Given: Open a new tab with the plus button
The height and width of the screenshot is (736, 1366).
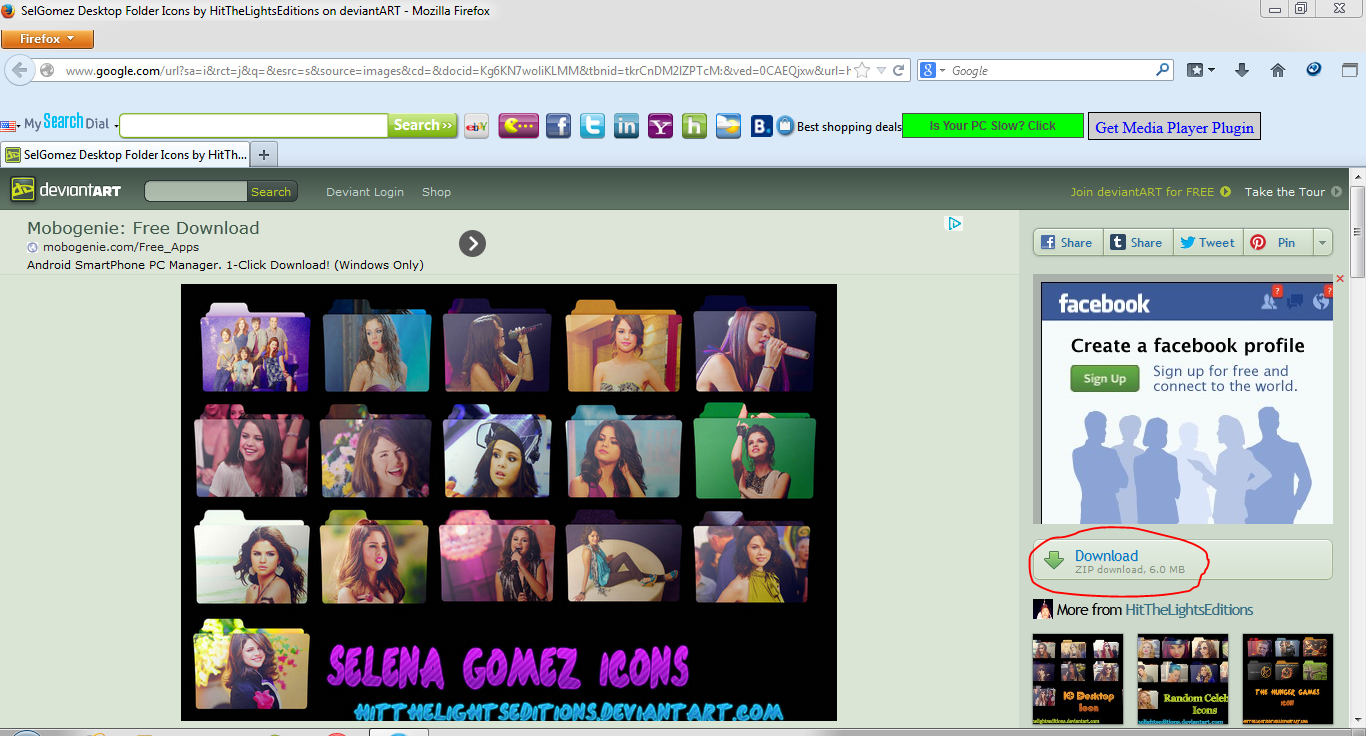Looking at the screenshot, I should pyautogui.click(x=263, y=155).
